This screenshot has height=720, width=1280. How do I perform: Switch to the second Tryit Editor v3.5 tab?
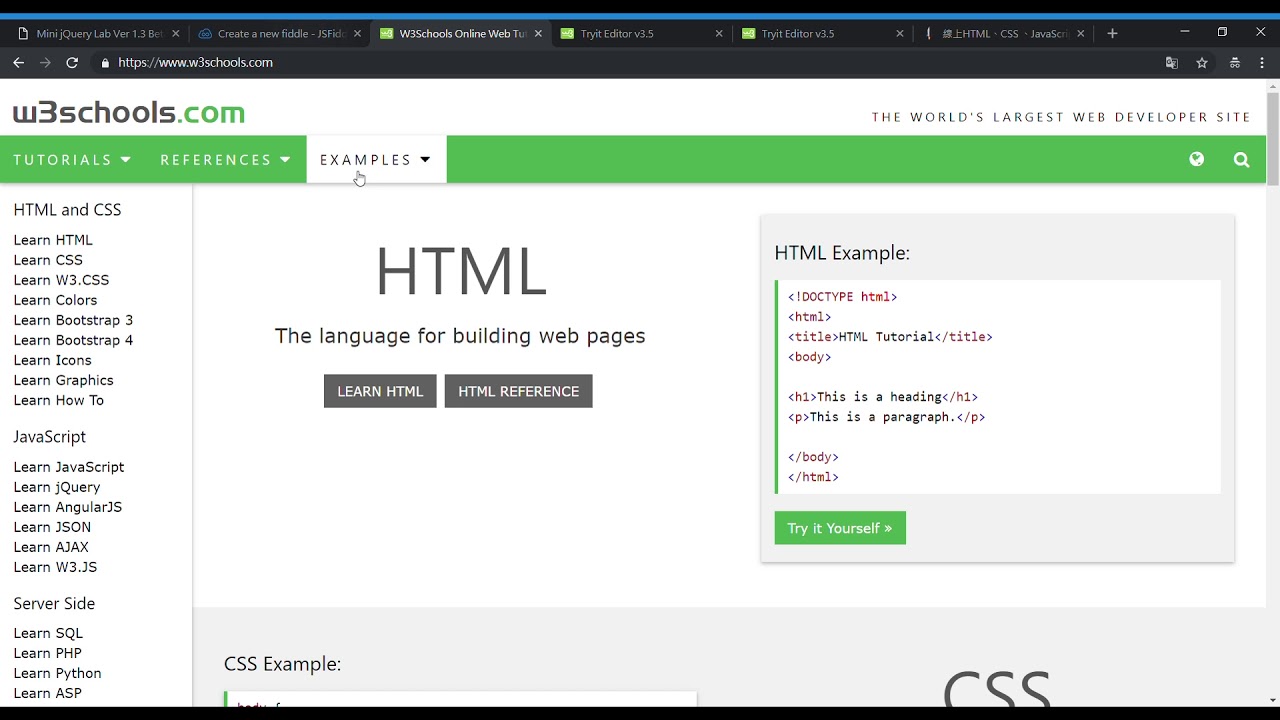pyautogui.click(x=822, y=33)
